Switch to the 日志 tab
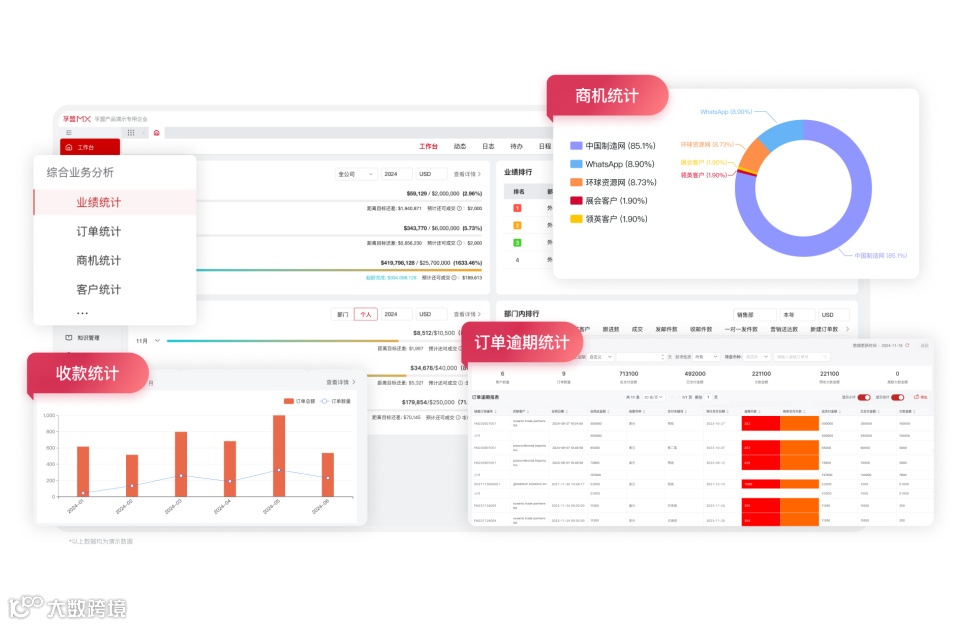Viewport: 970px width, 626px height. [488, 147]
